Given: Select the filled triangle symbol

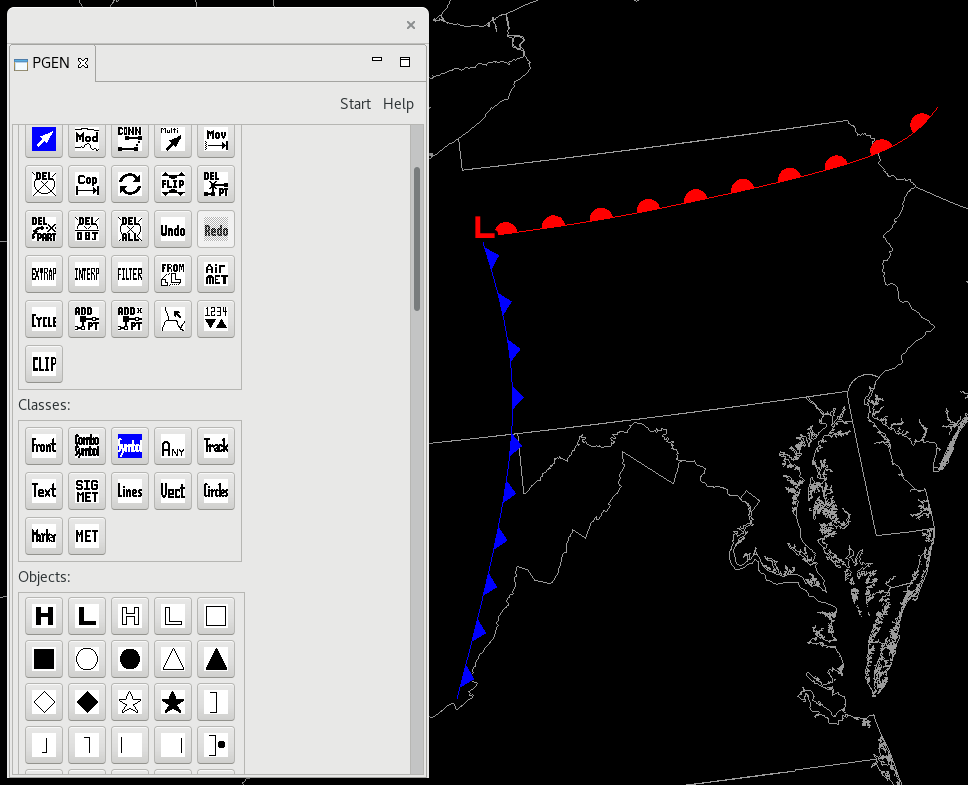Looking at the screenshot, I should pyautogui.click(x=216, y=659).
